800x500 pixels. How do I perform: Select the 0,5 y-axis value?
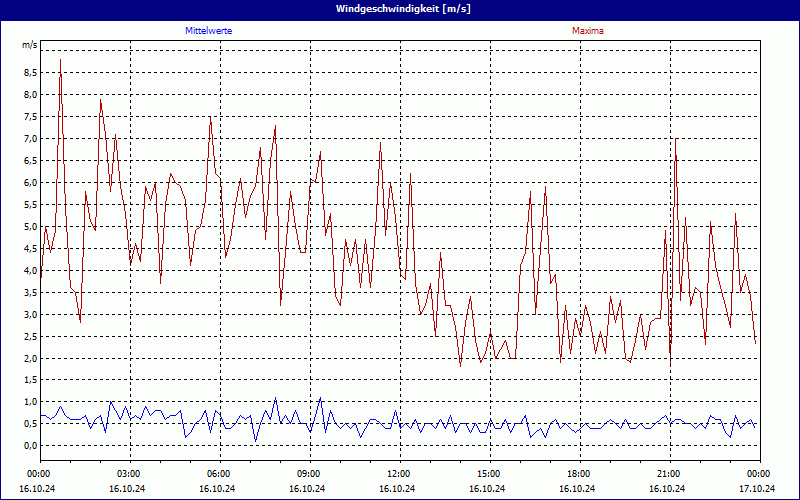[30, 423]
